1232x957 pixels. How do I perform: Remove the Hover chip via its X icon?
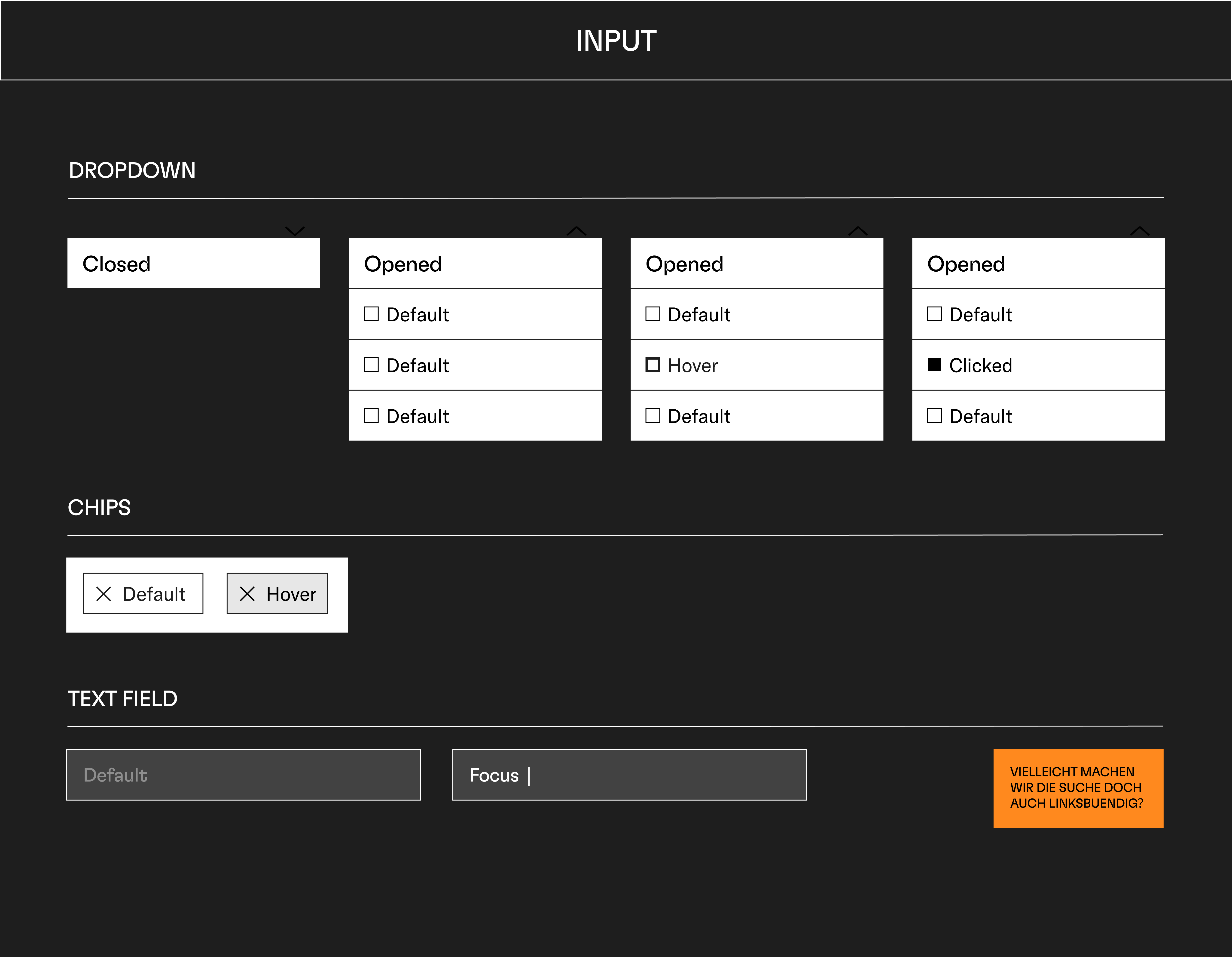[247, 594]
